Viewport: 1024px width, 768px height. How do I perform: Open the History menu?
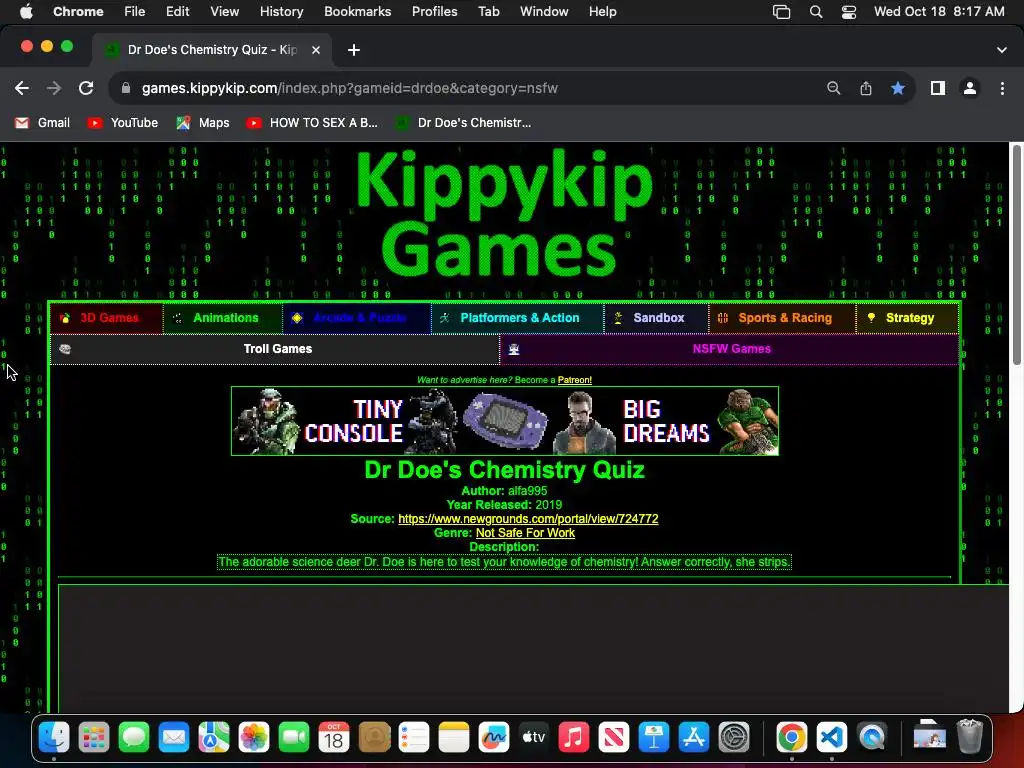coord(281,12)
